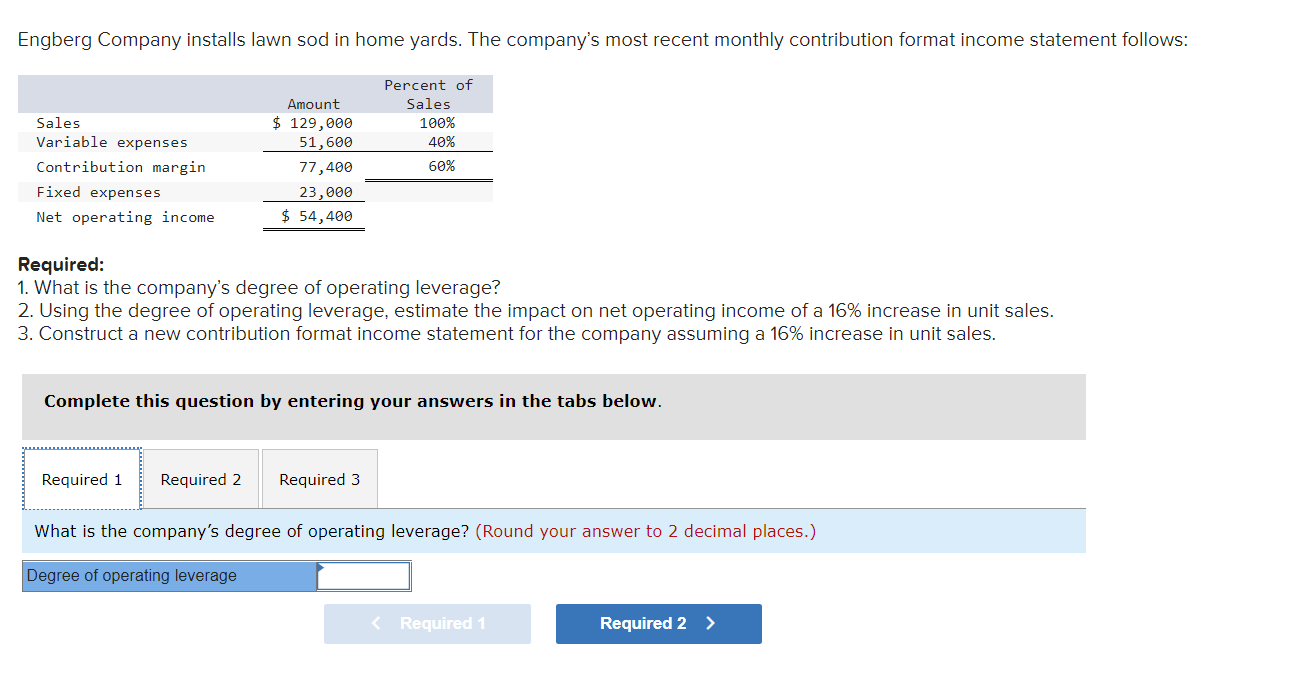Click the Percent of Sales column header
Viewport: 1306px width, 693px height.
[428, 94]
